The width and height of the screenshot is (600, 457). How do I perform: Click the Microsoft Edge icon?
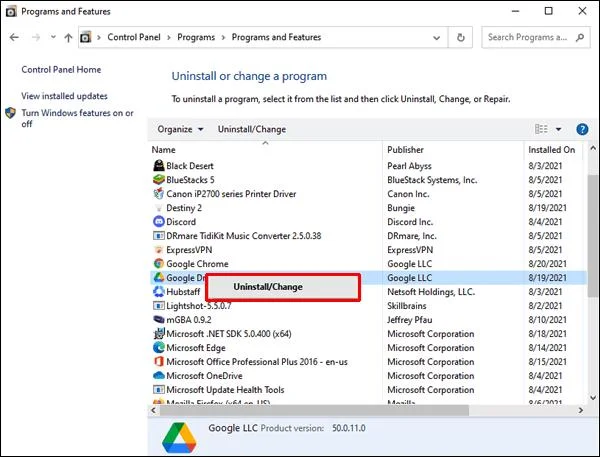[158, 348]
